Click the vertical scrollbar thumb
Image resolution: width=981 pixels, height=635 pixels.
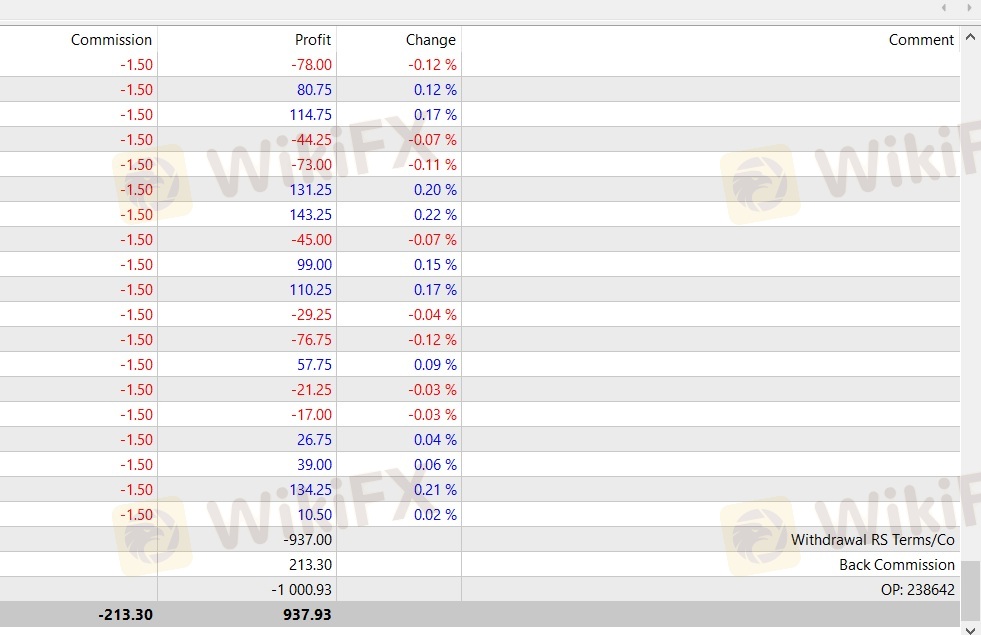coord(970,590)
